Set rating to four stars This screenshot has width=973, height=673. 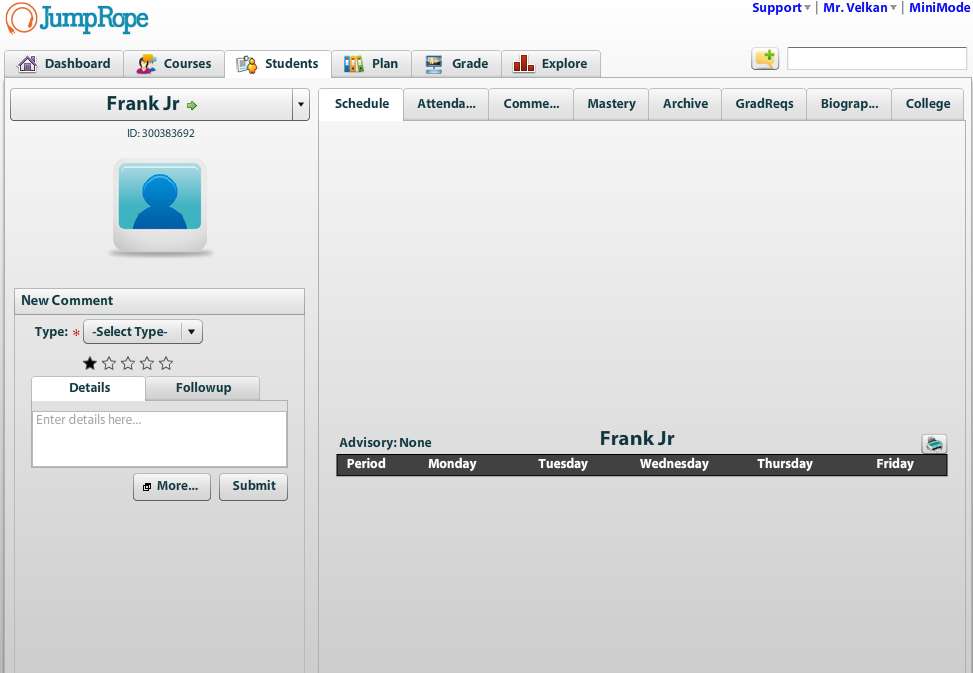click(146, 363)
